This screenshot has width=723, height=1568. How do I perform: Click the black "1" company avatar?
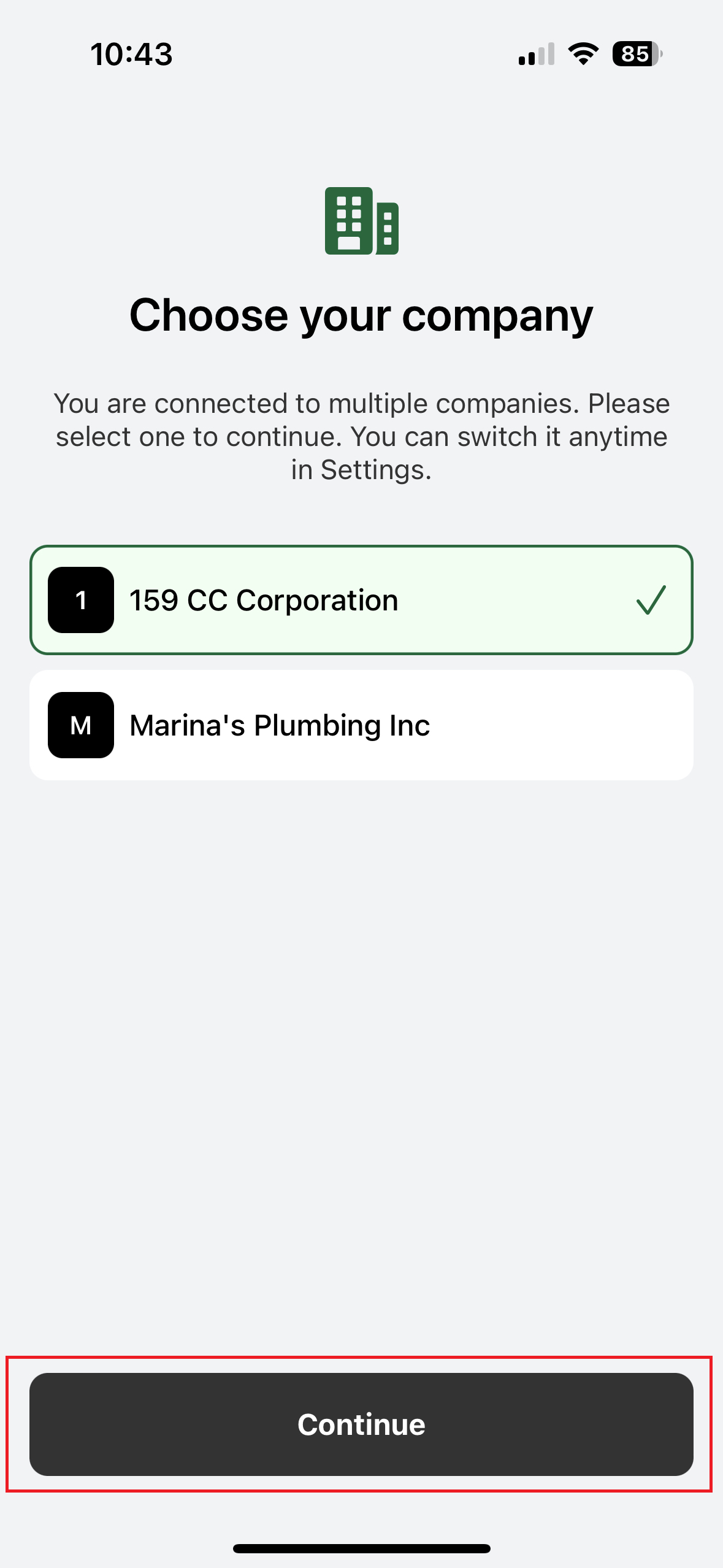[x=81, y=600]
